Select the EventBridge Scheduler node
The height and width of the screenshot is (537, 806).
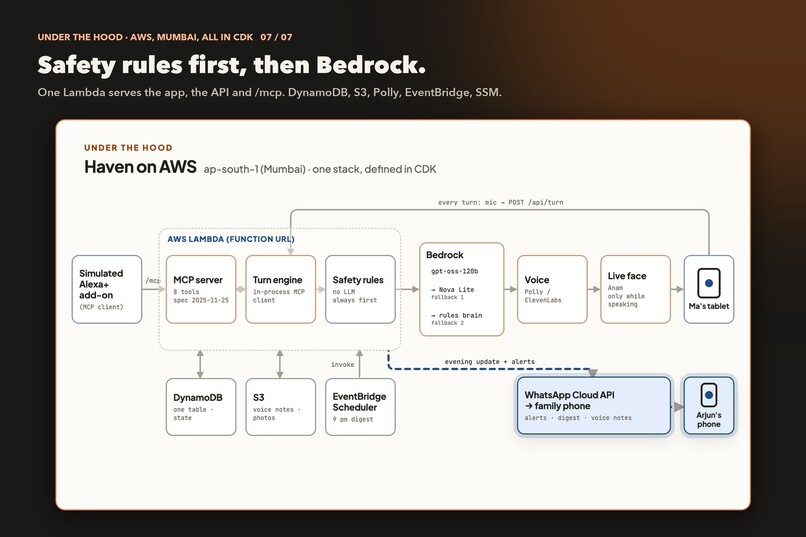[360, 407]
